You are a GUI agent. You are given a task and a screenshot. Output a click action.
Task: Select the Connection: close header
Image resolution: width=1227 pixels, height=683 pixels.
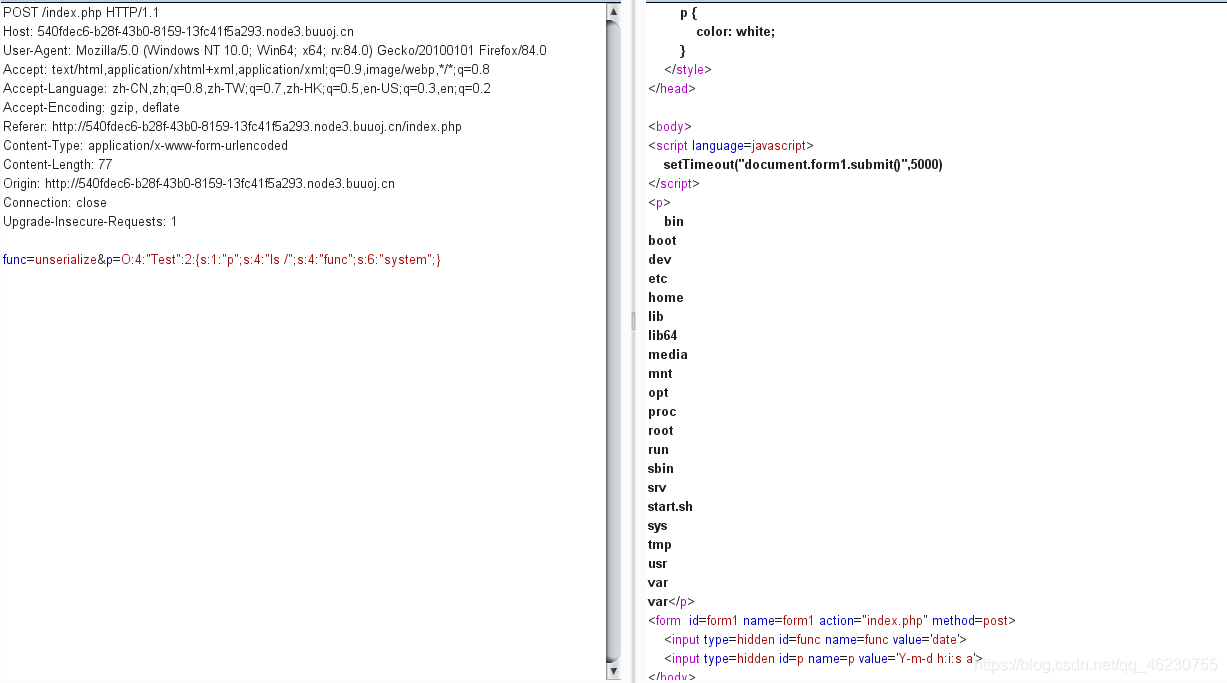55,202
